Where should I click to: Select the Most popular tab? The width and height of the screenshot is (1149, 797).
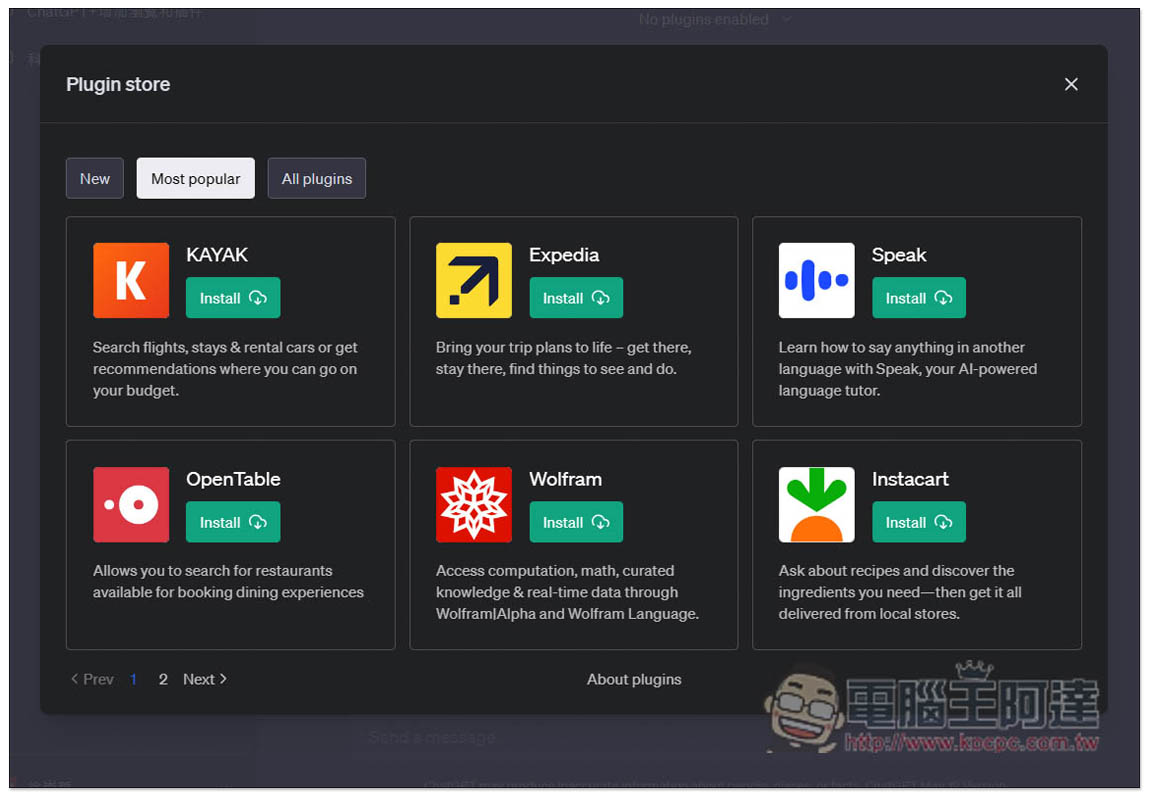[x=196, y=179]
